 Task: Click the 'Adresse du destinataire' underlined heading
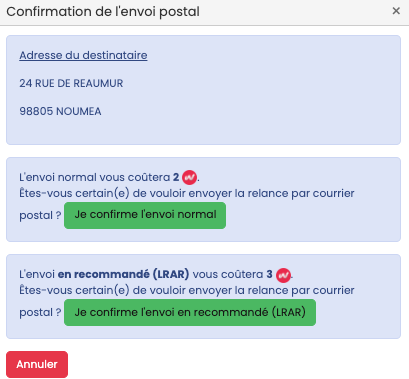point(83,55)
